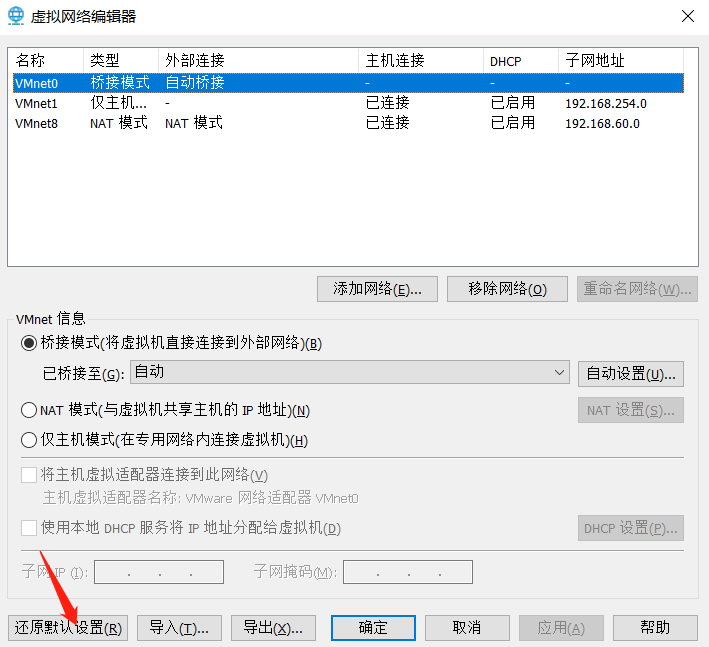Click 移除网络(O) button
This screenshot has width=709, height=647.
(507, 289)
